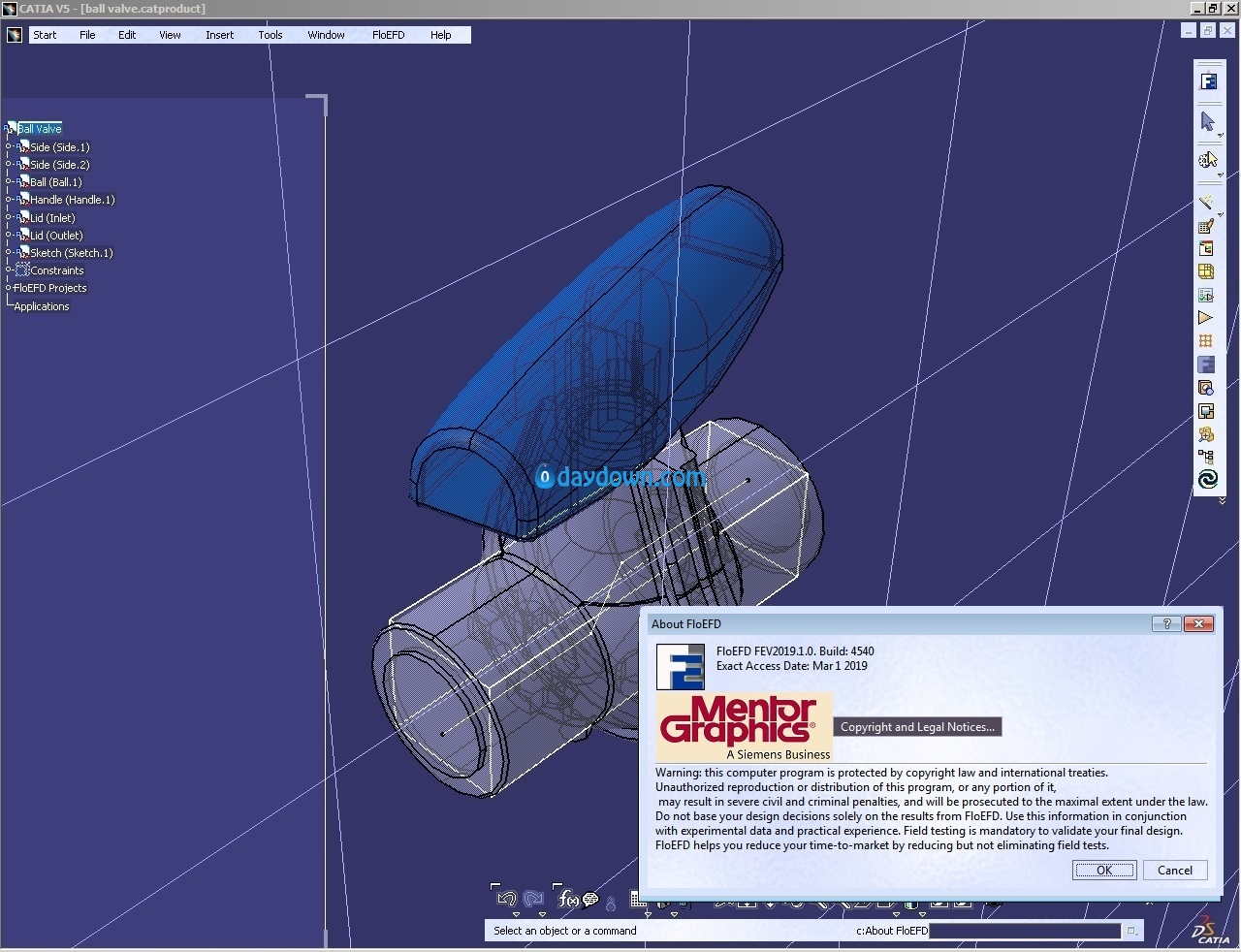This screenshot has width=1241, height=952.
Task: Click the magnifier probe icon in right toolbar
Action: click(1206, 434)
